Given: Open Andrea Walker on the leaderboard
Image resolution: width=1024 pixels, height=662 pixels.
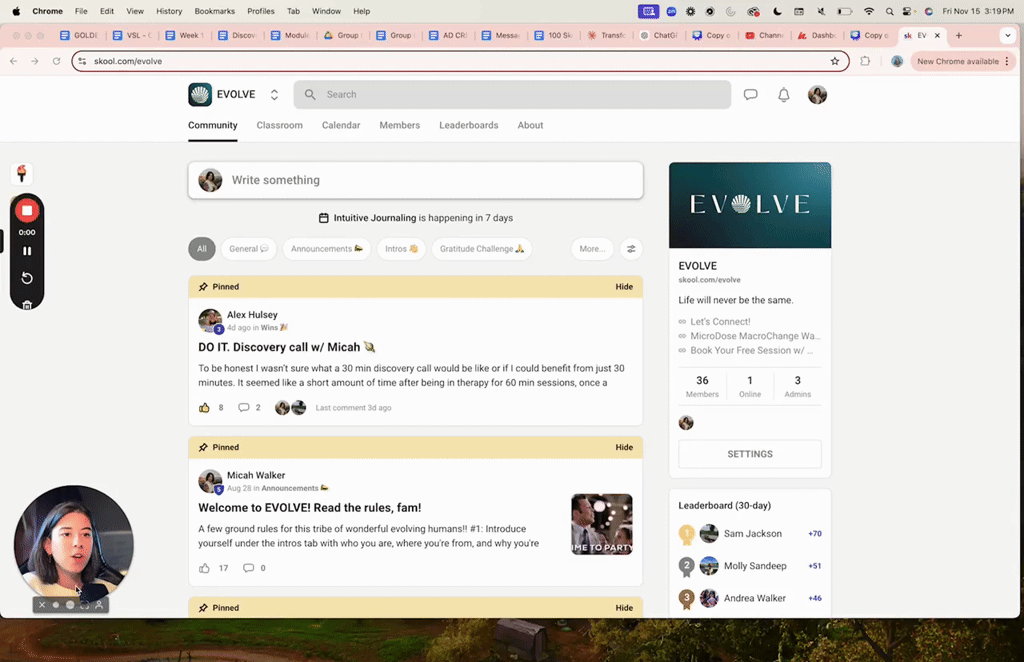Looking at the screenshot, I should point(754,598).
